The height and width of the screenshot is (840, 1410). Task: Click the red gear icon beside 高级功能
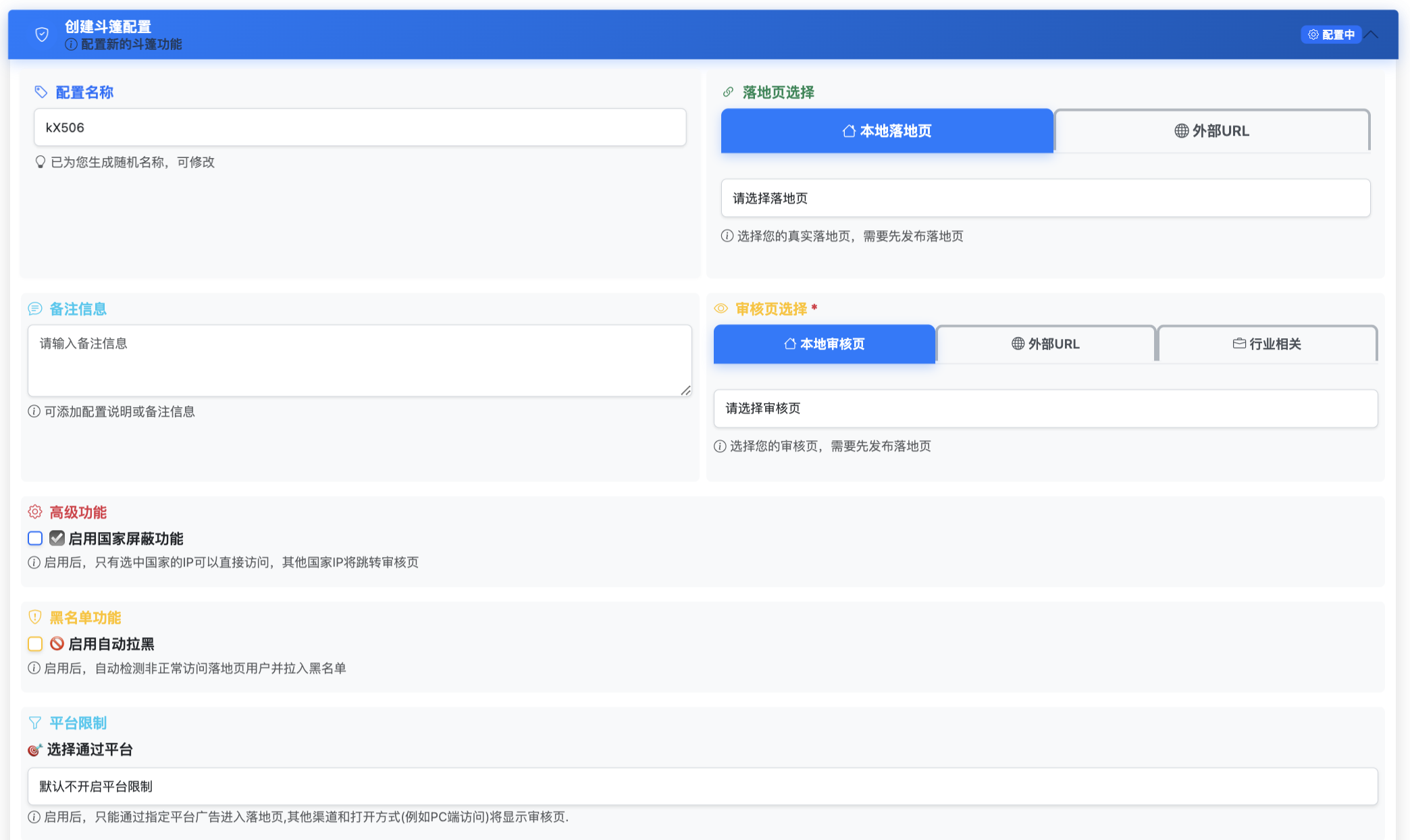point(35,512)
